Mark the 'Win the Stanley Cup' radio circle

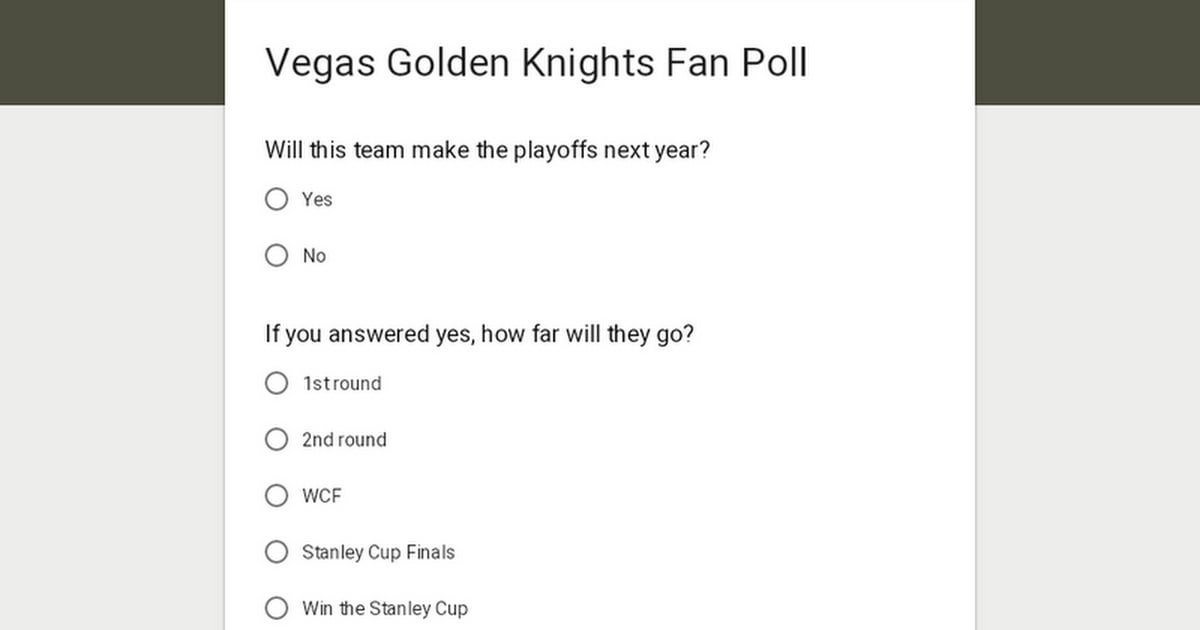tap(276, 608)
